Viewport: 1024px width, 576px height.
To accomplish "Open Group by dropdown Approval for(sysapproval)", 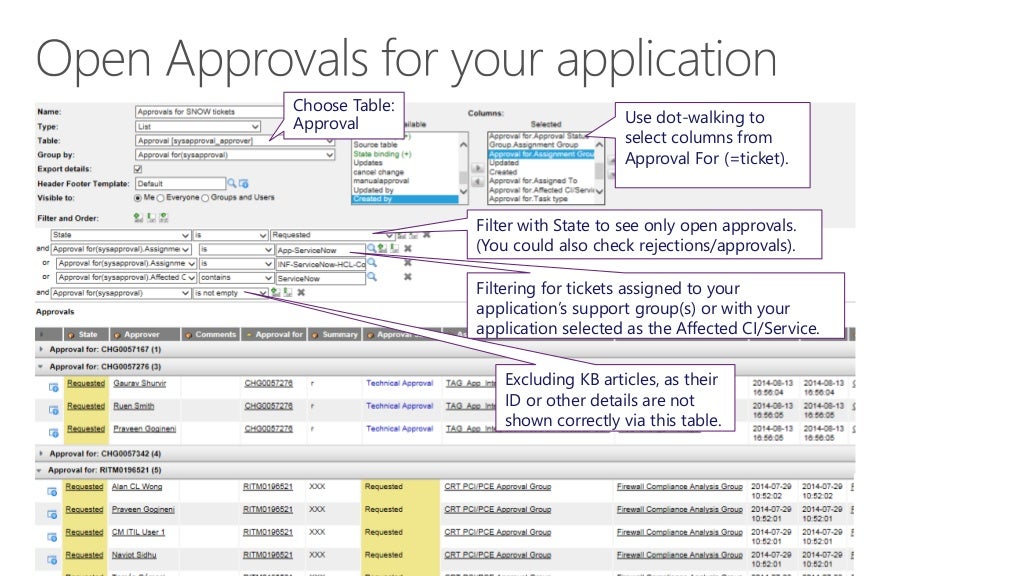I will [x=235, y=155].
